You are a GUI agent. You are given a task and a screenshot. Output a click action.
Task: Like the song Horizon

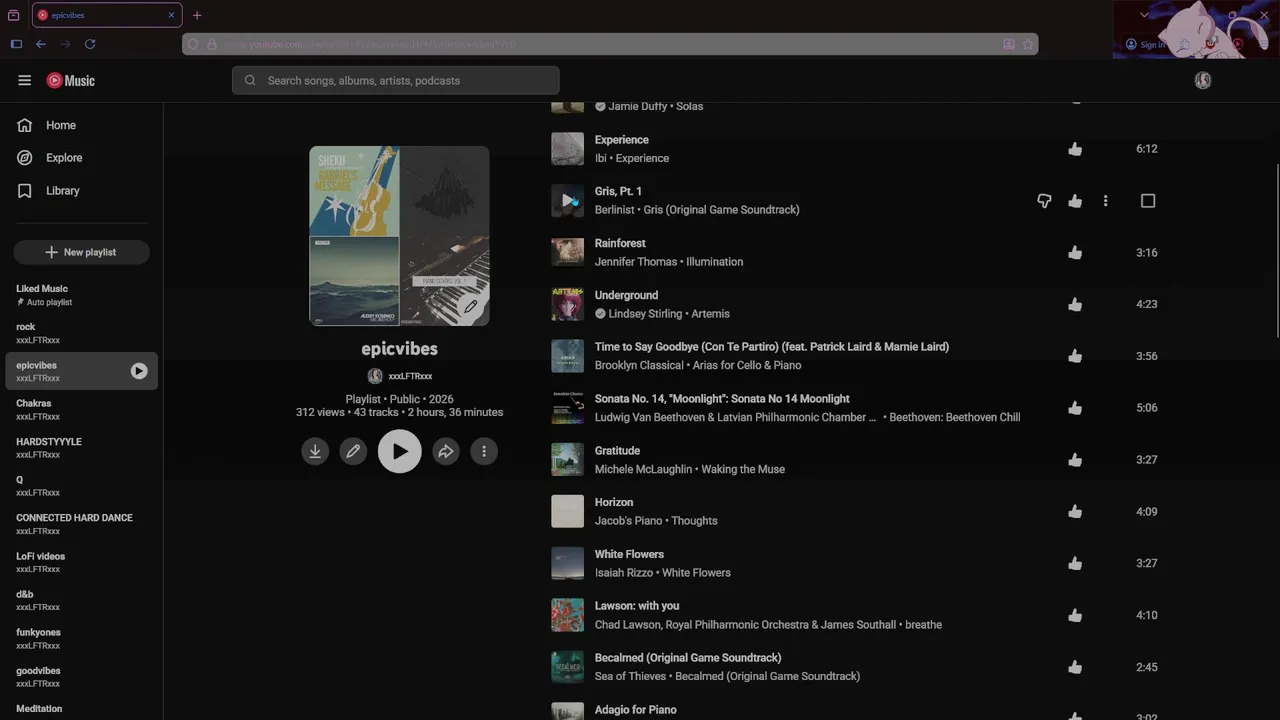[x=1075, y=511]
